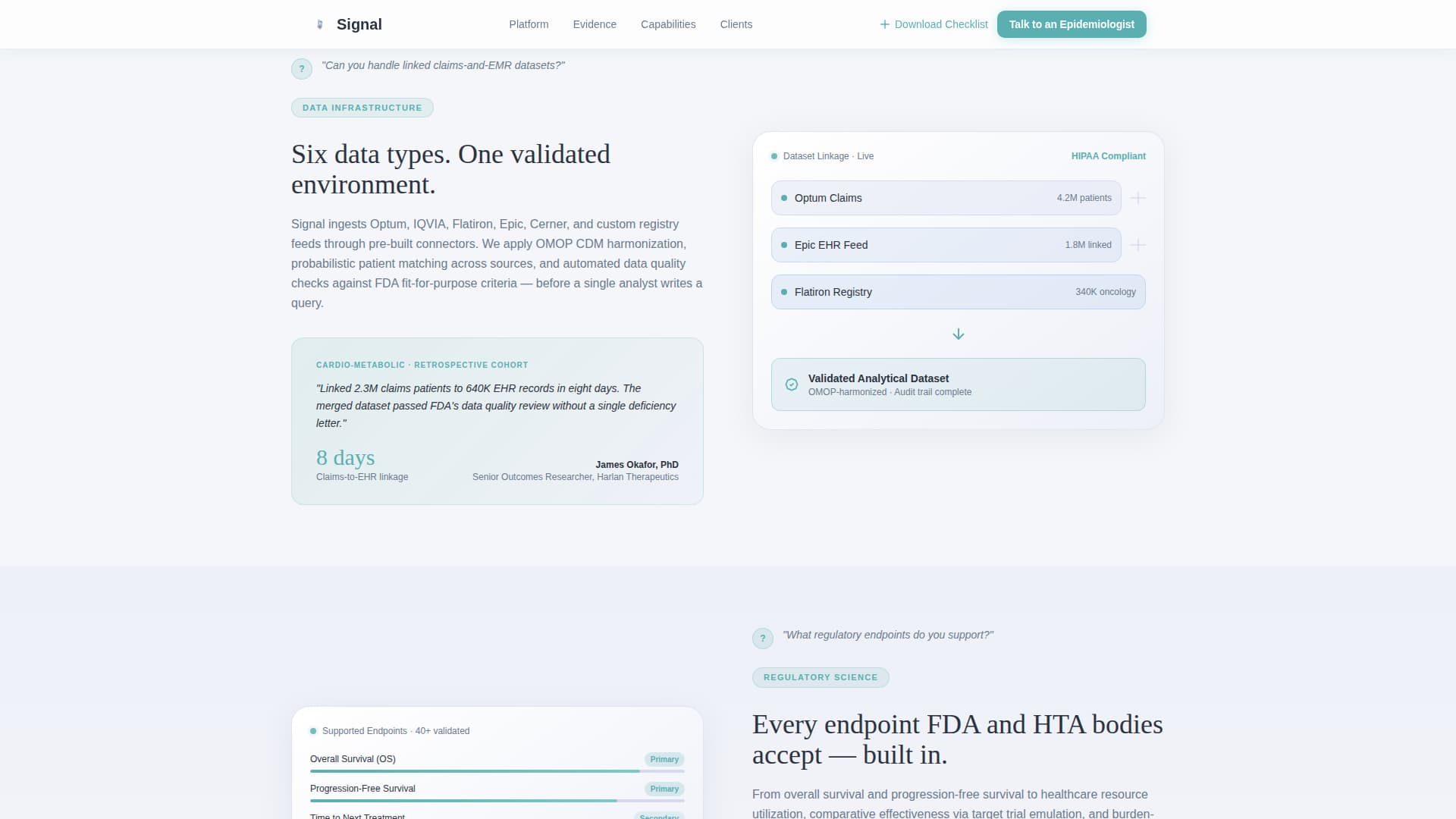Image resolution: width=1456 pixels, height=819 pixels.
Task: Click the James Okafor, PhD name
Action: click(637, 465)
